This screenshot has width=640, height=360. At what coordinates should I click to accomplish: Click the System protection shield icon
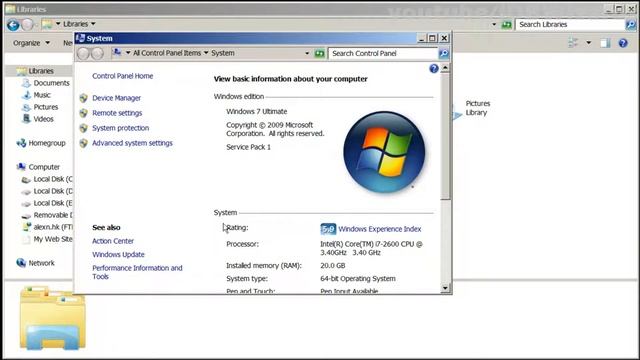tap(84, 128)
